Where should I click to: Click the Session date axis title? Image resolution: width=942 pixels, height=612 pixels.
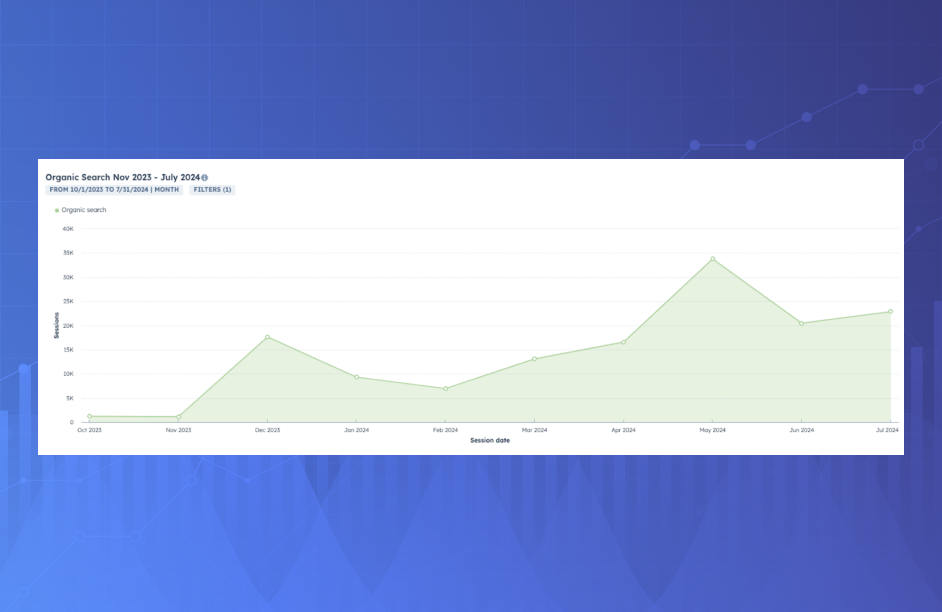(490, 440)
